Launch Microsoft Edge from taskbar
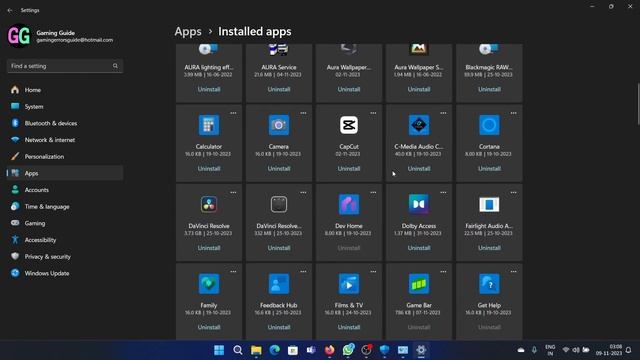Image resolution: width=640 pixels, height=360 pixels. coord(274,350)
